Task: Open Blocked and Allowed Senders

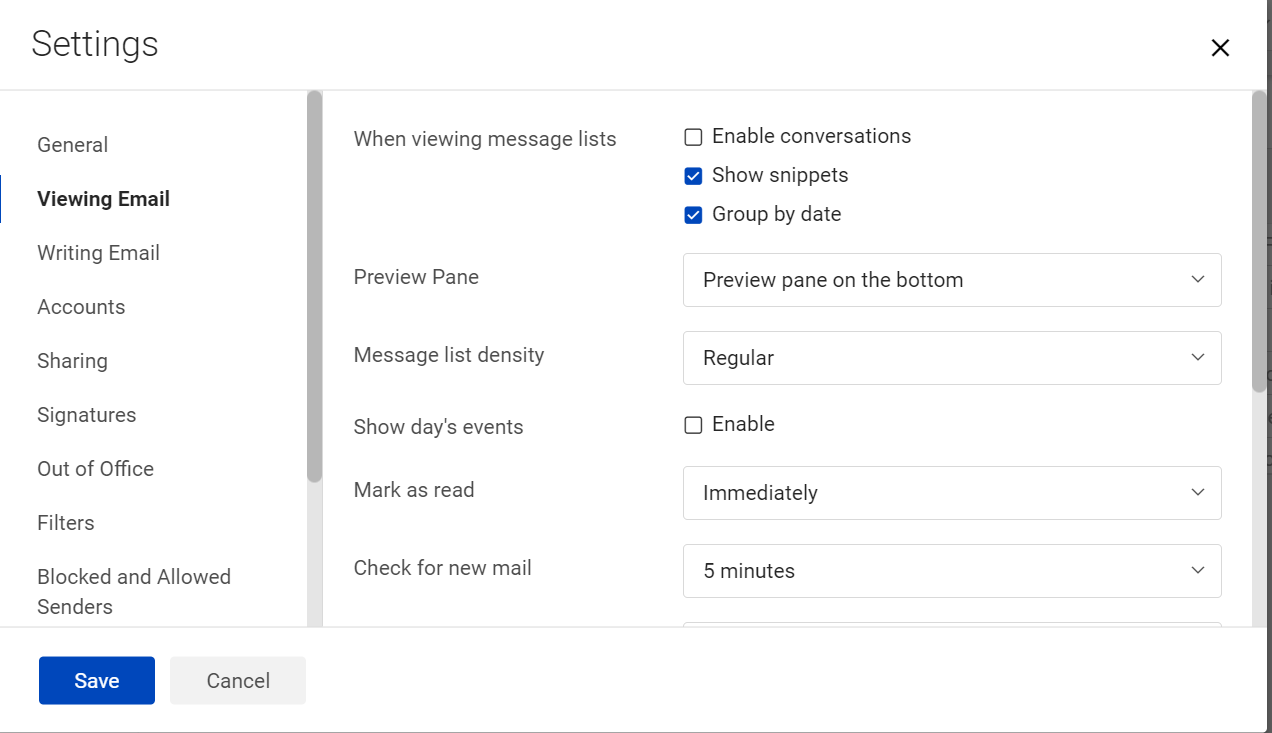Action: pos(134,590)
